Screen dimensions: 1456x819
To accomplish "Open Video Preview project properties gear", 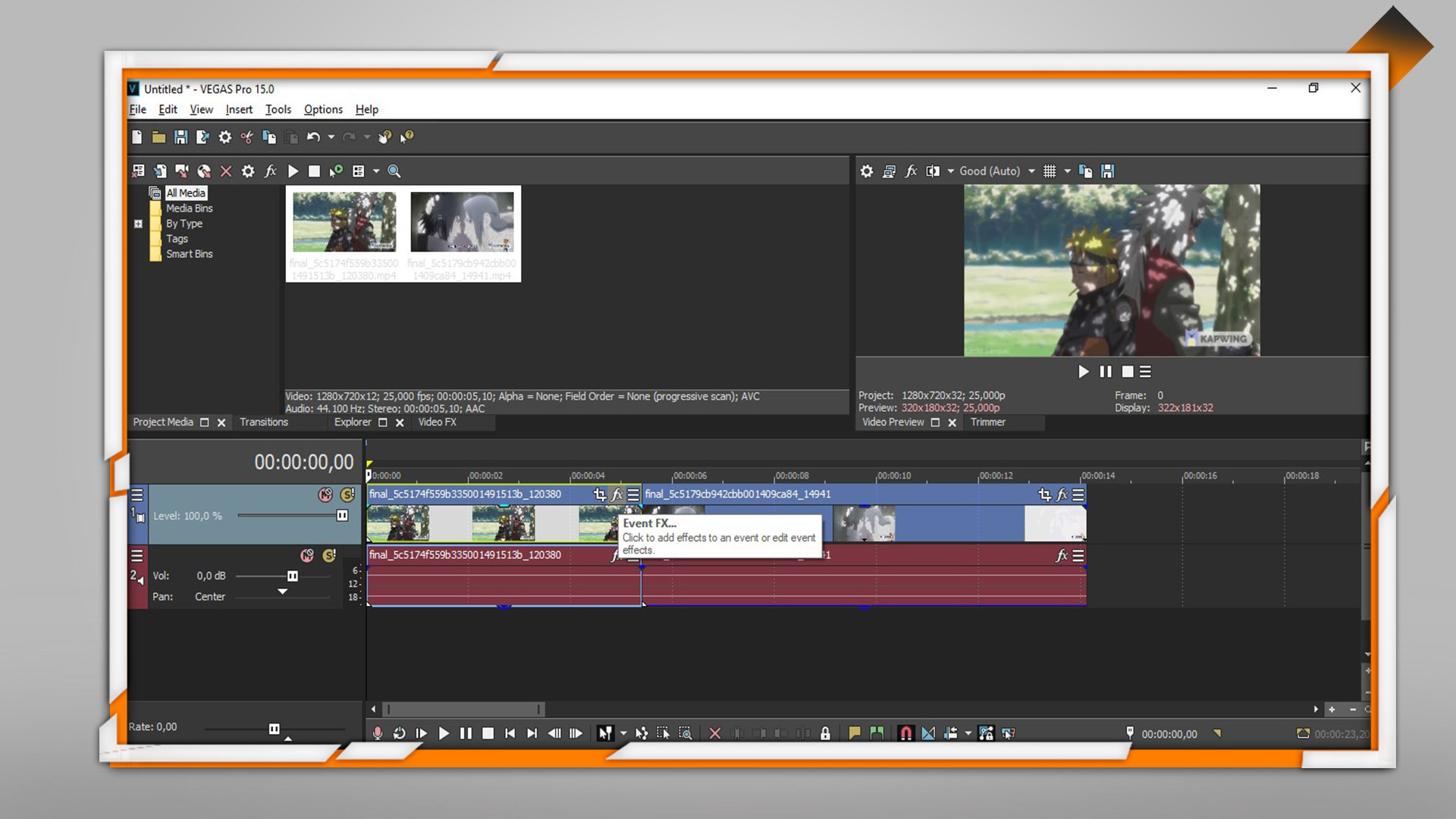I will 867,171.
